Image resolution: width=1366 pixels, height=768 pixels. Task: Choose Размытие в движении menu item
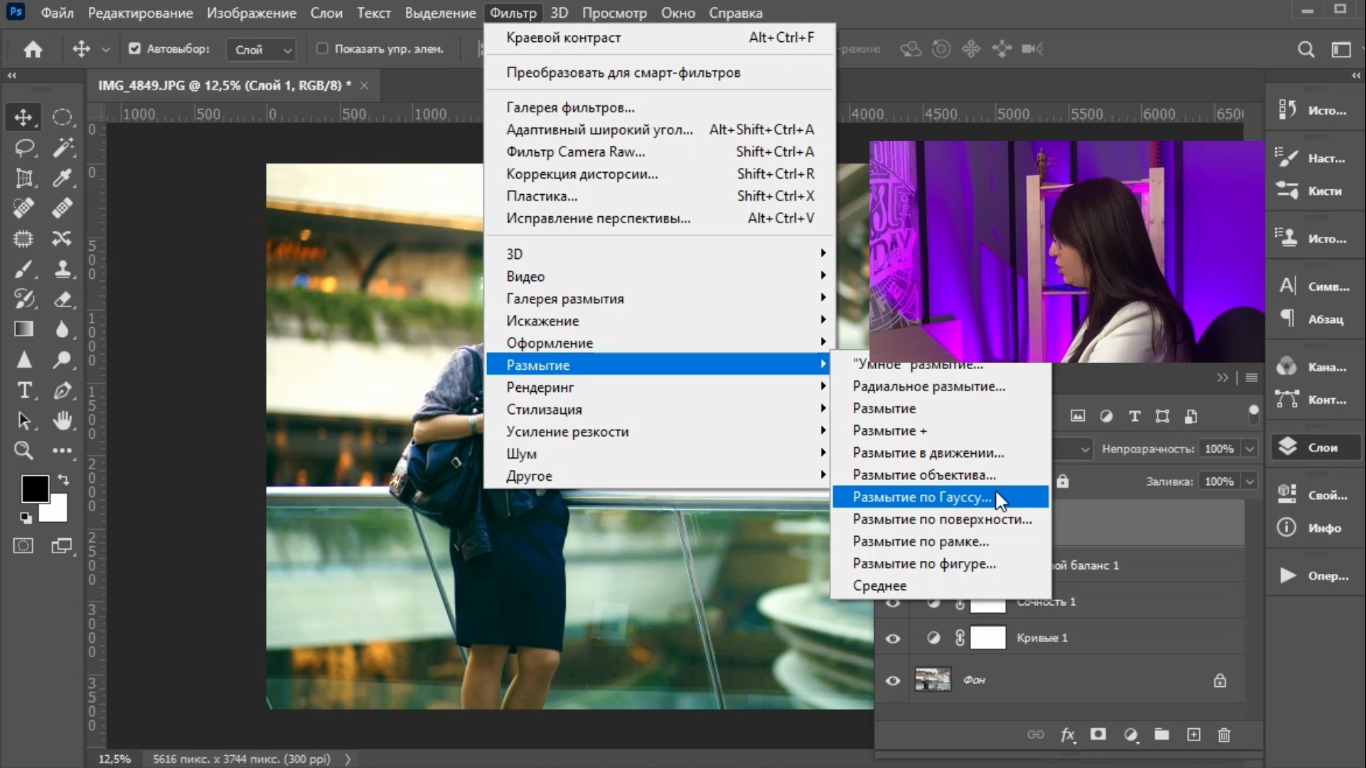pos(940,453)
